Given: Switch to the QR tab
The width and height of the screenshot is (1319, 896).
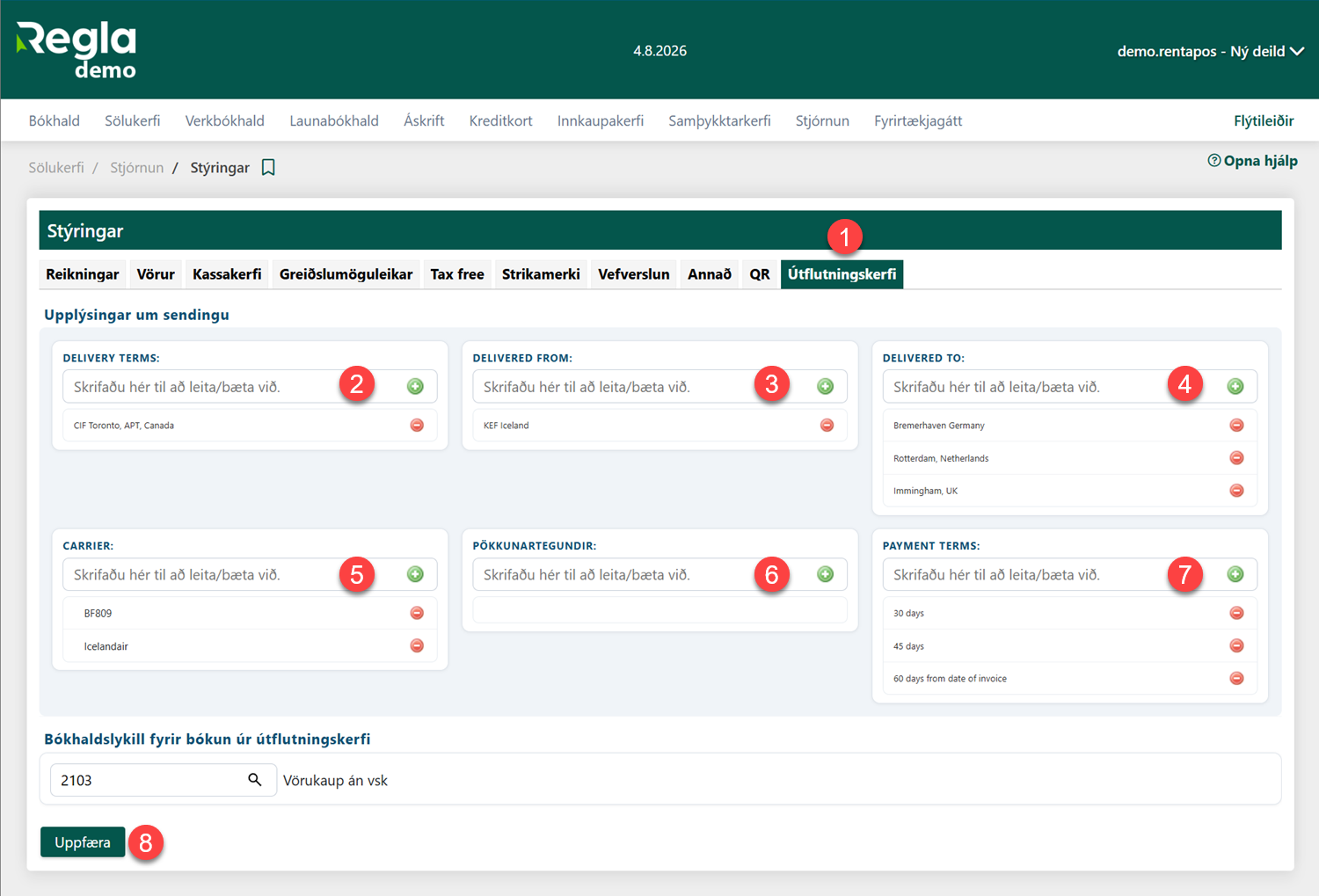Looking at the screenshot, I should coord(760,274).
